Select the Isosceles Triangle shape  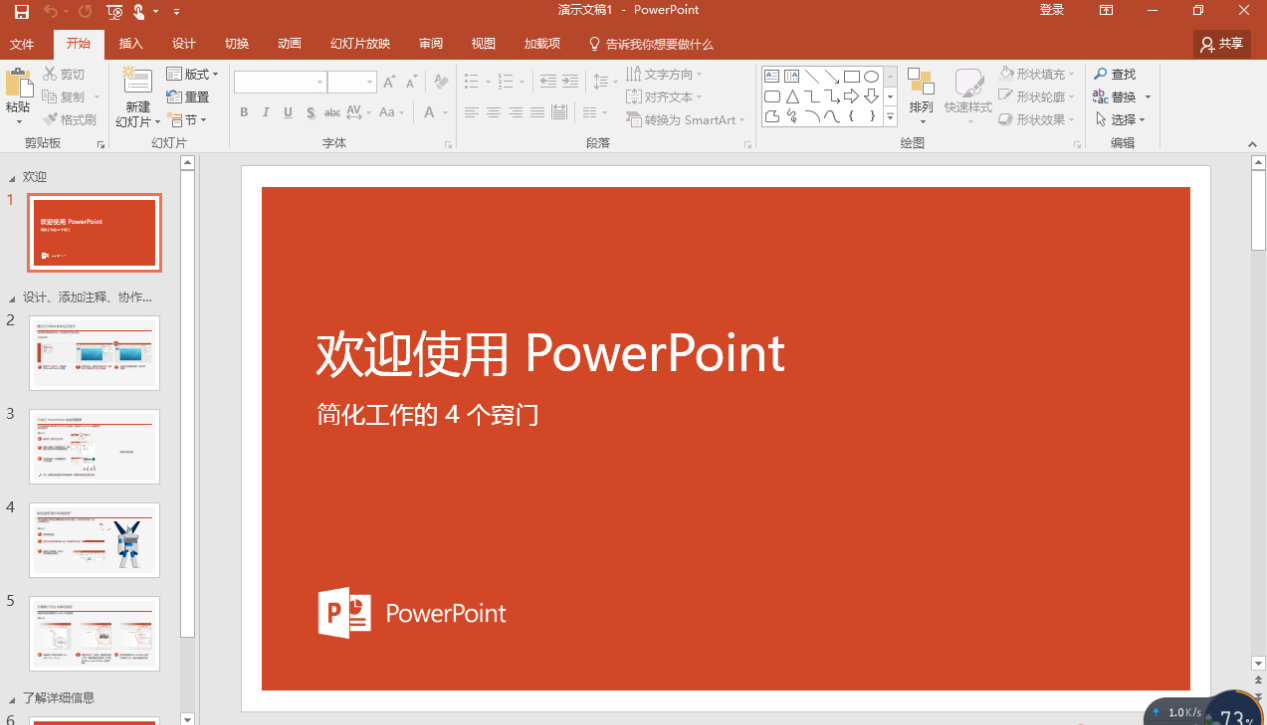pos(792,96)
